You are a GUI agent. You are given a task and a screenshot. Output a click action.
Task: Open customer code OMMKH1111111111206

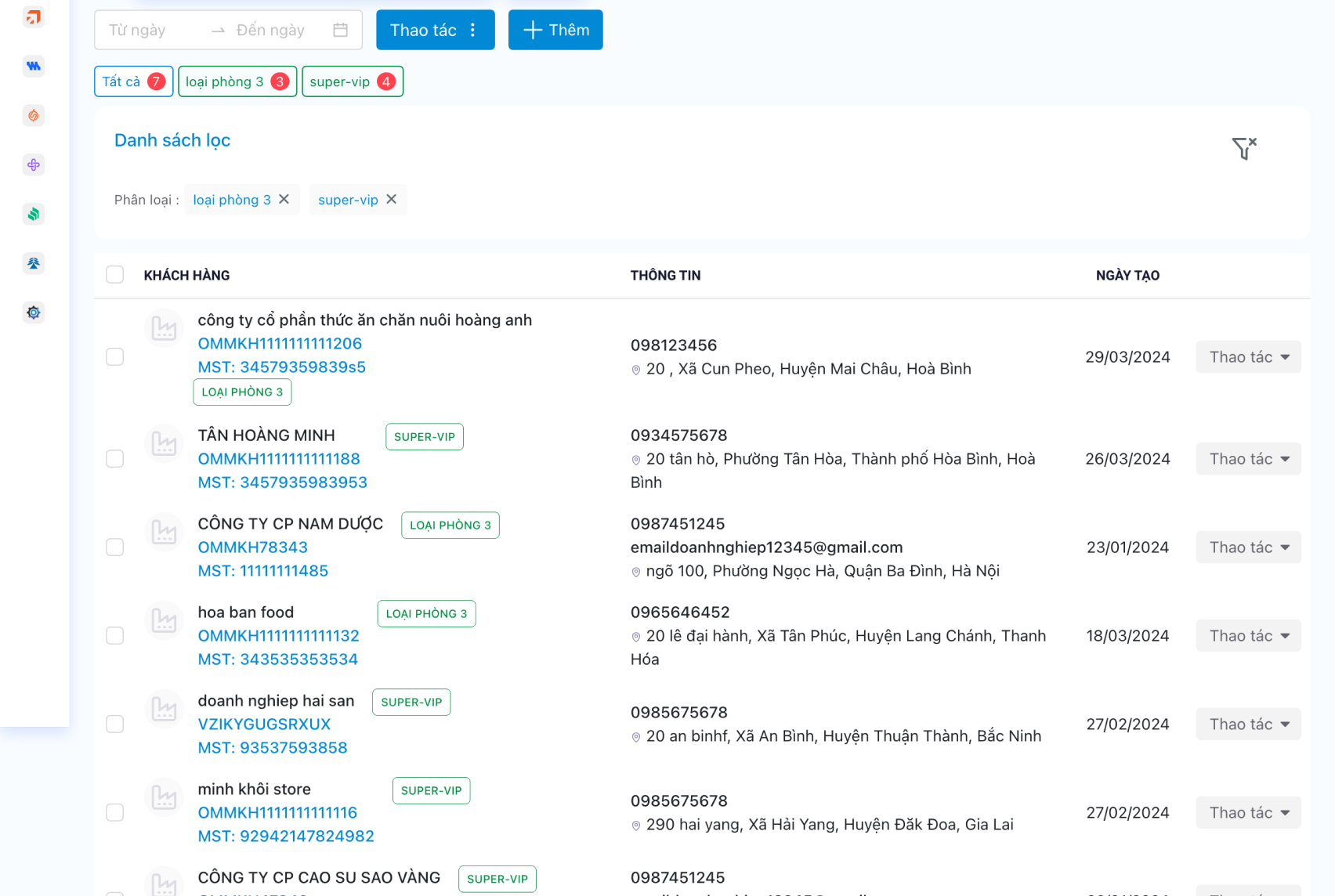coord(280,344)
